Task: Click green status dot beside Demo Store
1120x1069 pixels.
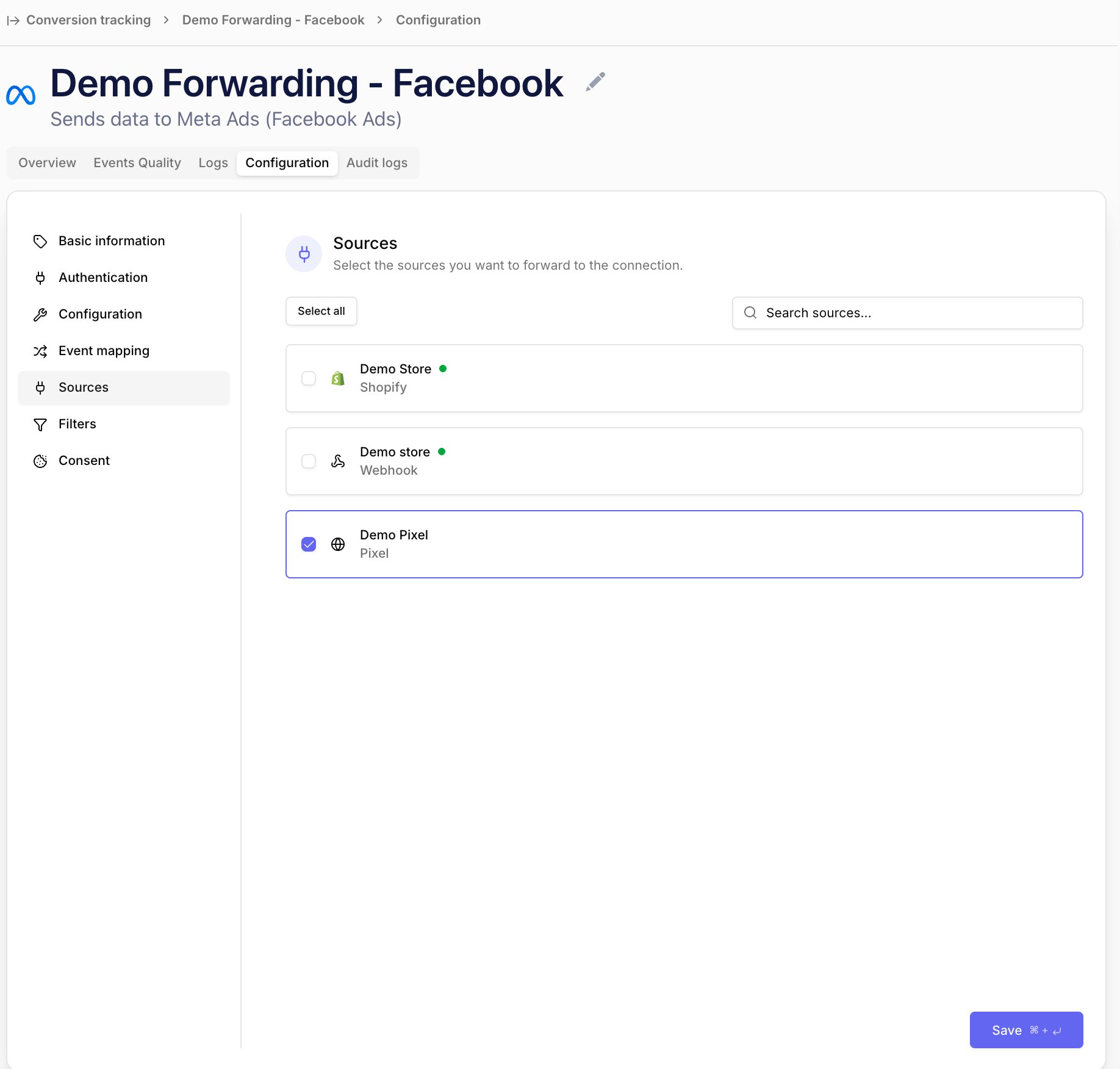Action: [x=443, y=369]
